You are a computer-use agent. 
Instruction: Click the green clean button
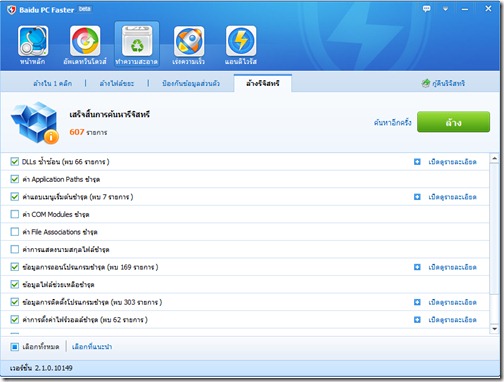pyautogui.click(x=453, y=122)
